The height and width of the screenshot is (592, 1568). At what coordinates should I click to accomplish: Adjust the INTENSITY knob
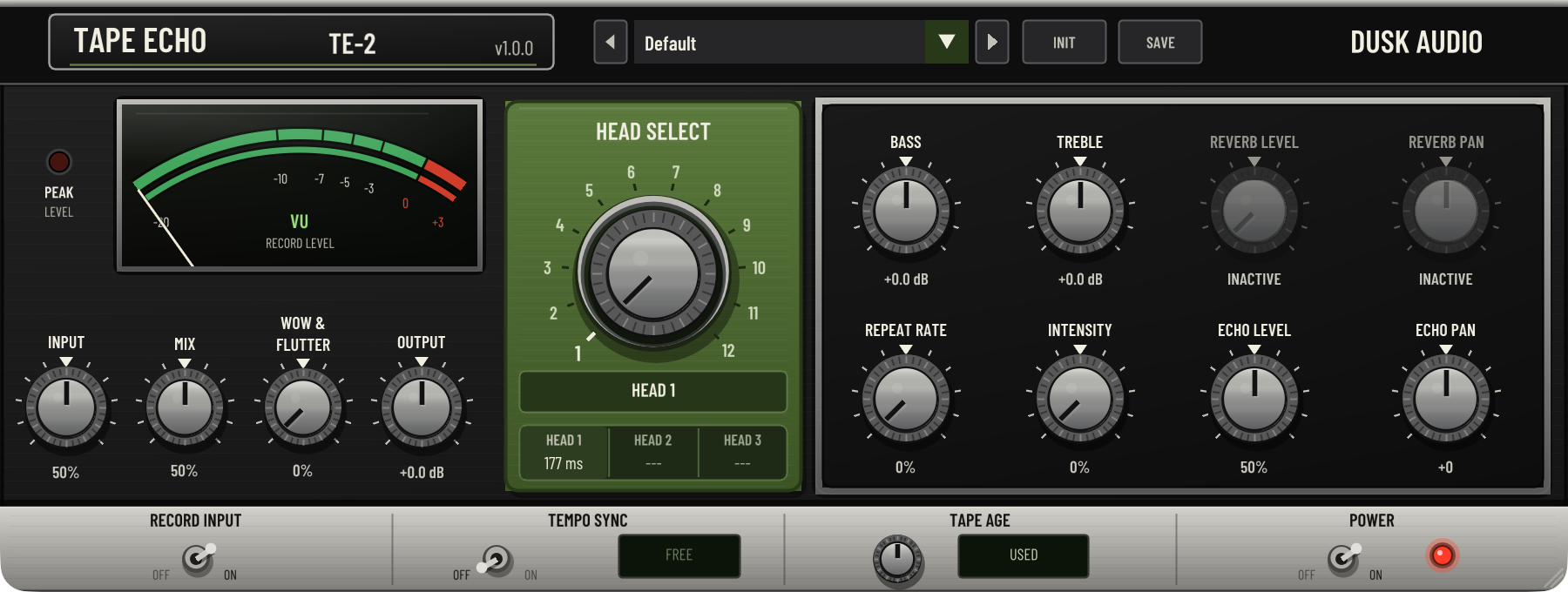(x=1080, y=398)
